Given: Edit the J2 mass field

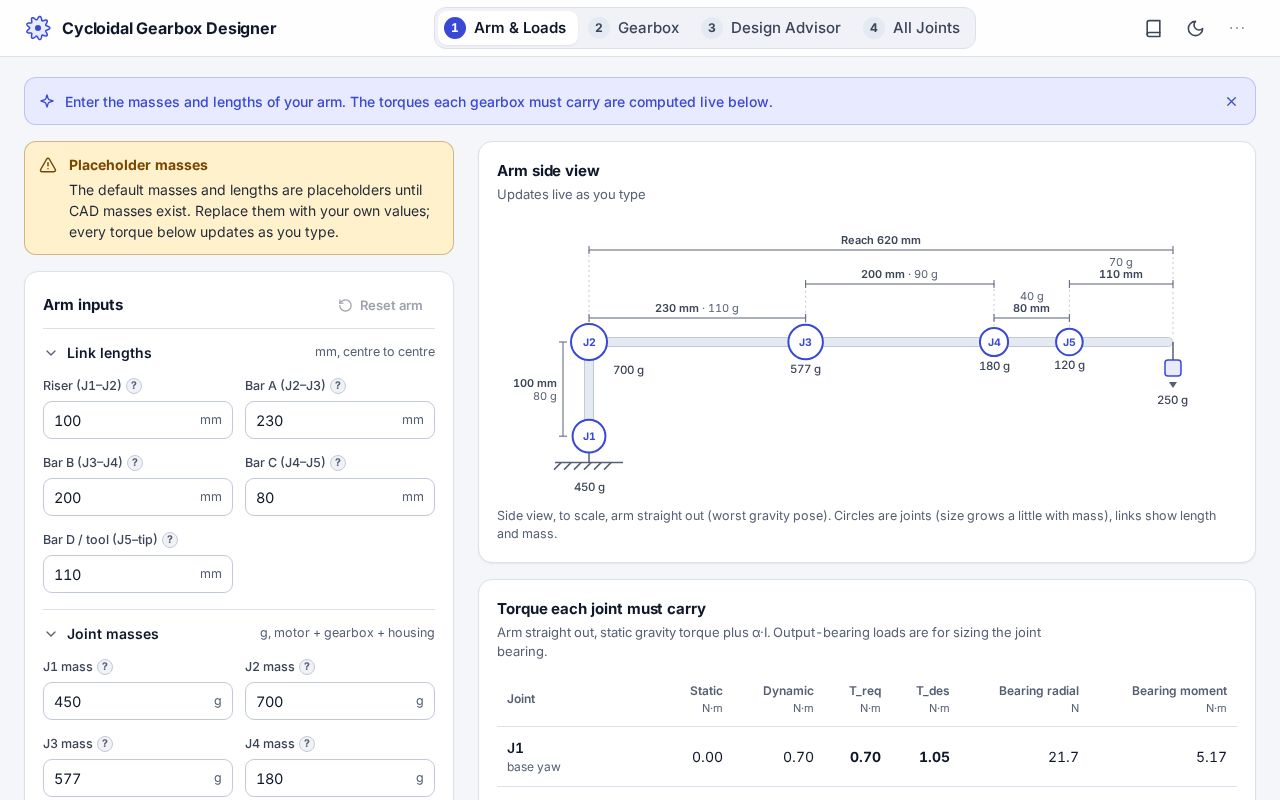Looking at the screenshot, I should pyautogui.click(x=340, y=701).
